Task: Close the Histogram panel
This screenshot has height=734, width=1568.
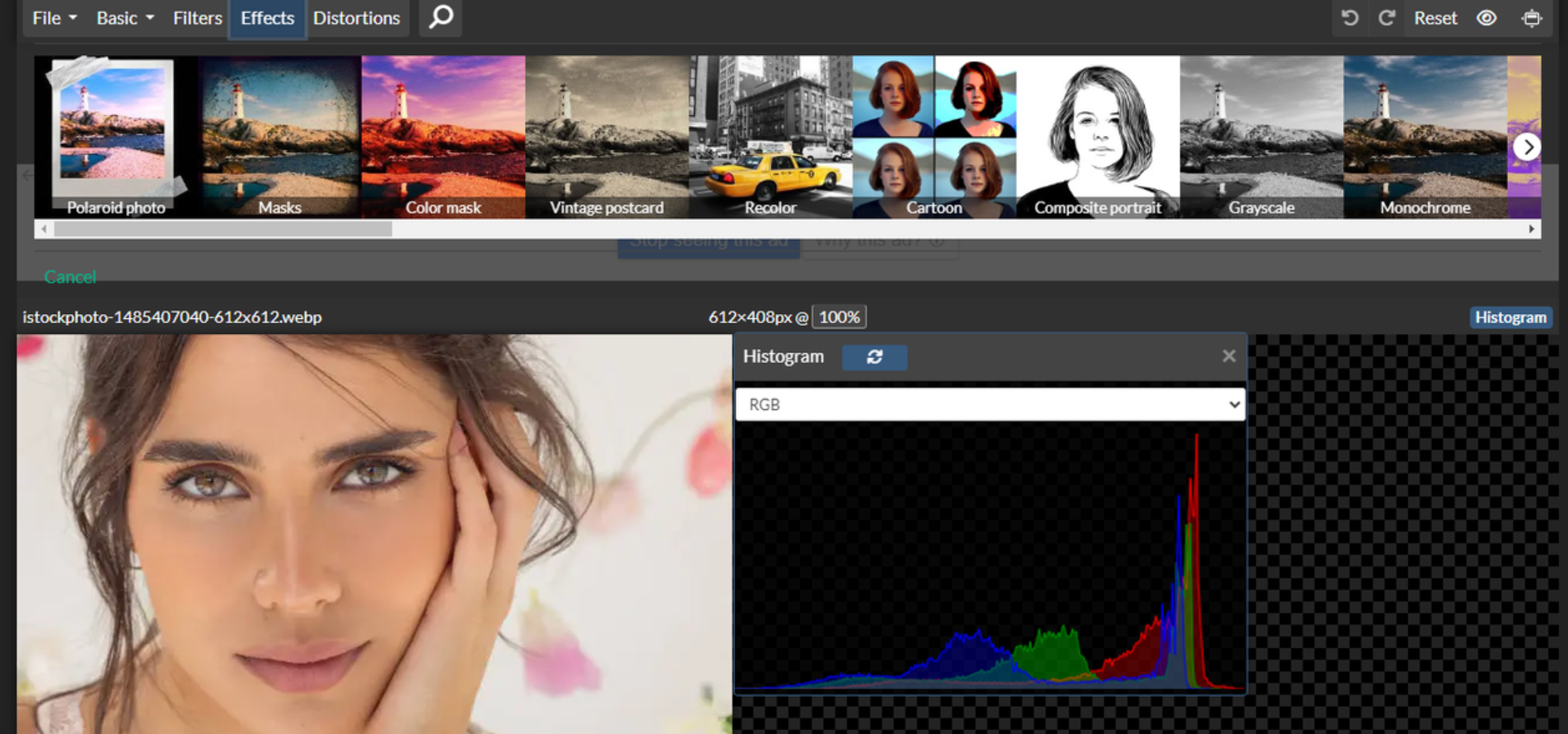Action: coord(1228,356)
